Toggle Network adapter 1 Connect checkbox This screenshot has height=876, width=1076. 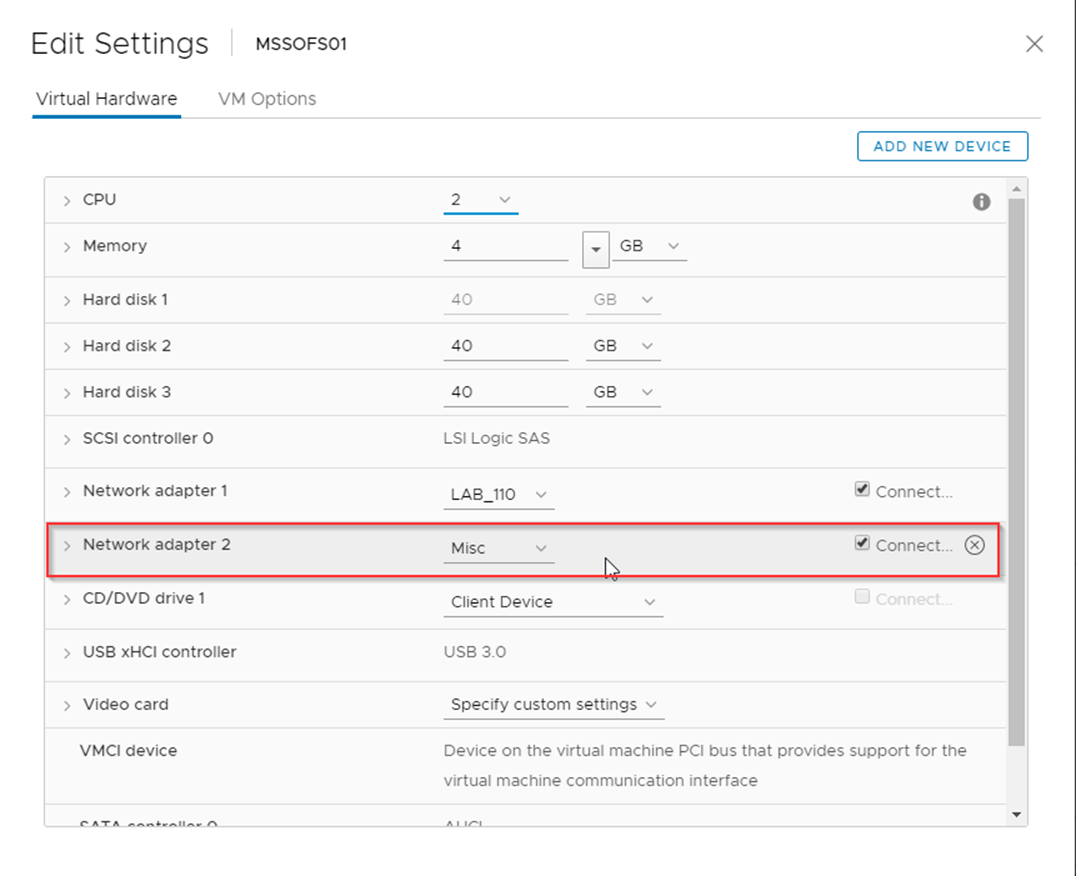[862, 490]
